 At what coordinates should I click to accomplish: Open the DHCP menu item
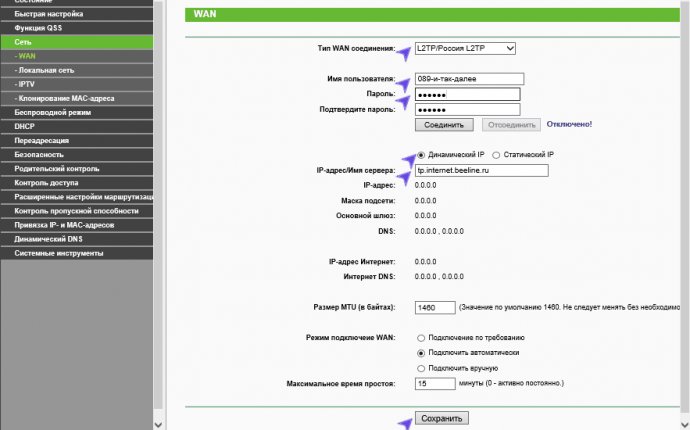point(77,126)
